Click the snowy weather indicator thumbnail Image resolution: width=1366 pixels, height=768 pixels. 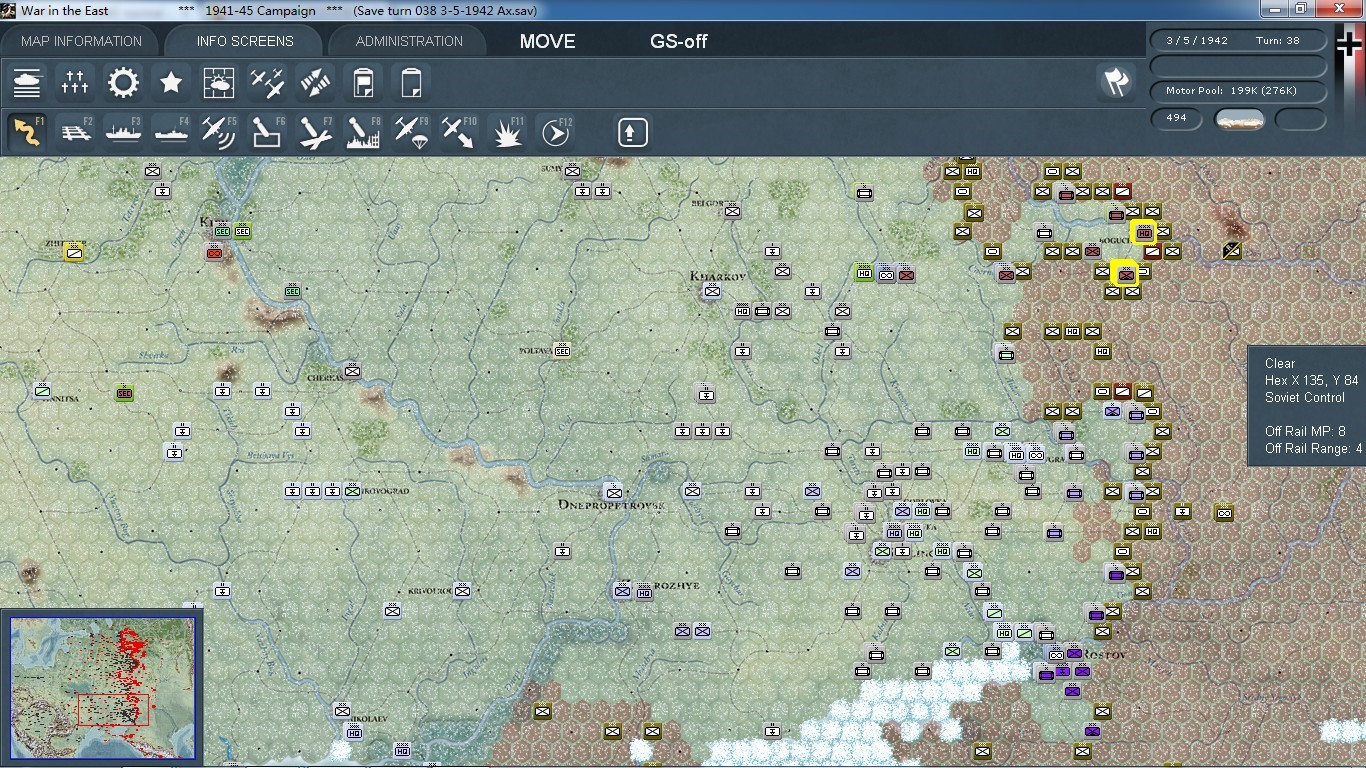point(1239,119)
